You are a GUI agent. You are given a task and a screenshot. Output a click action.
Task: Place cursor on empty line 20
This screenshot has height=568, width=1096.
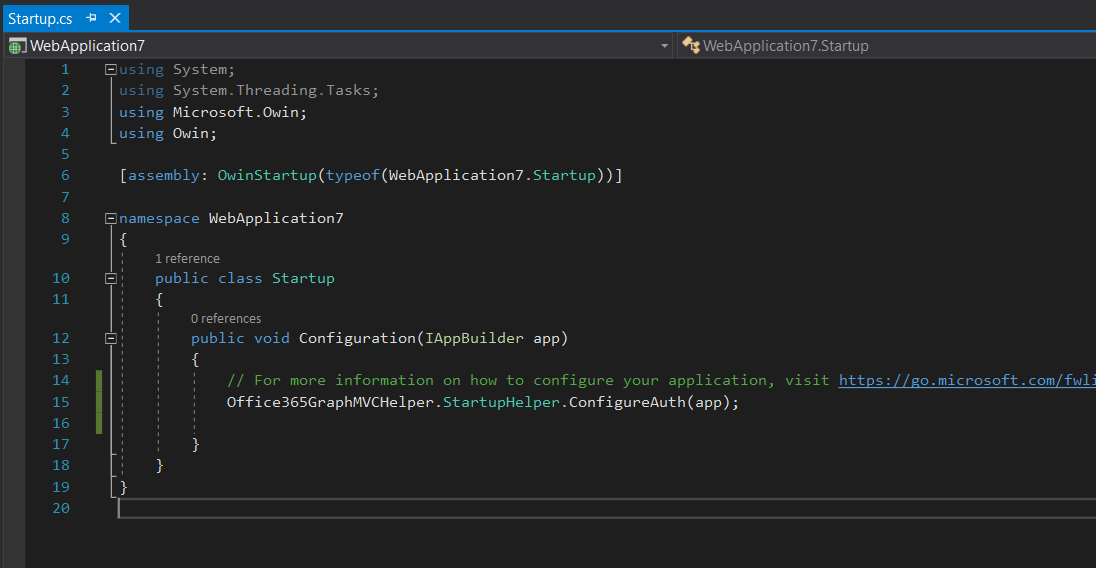click(x=400, y=508)
